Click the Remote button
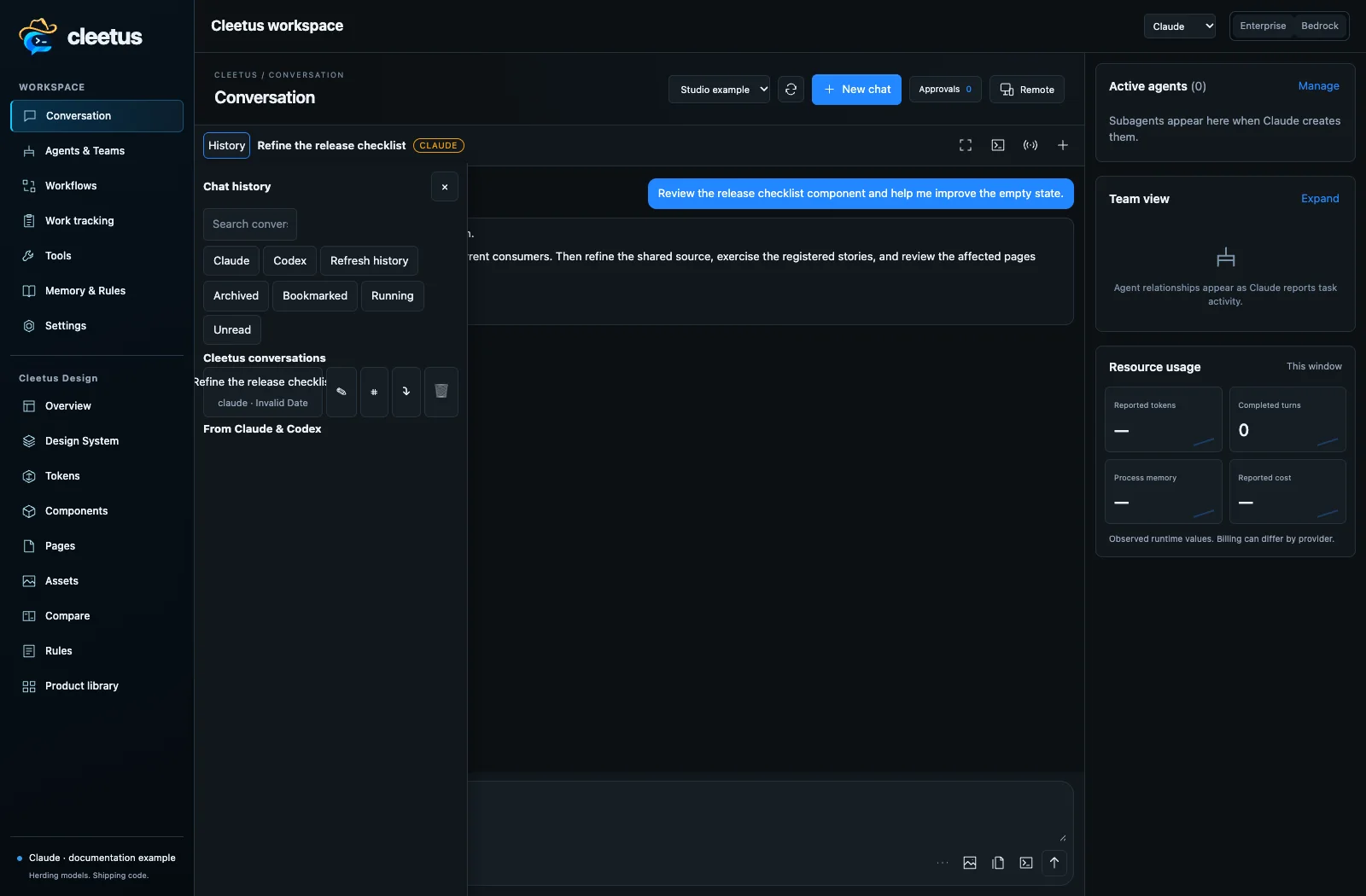The width and height of the screenshot is (1366, 896). [x=1027, y=90]
